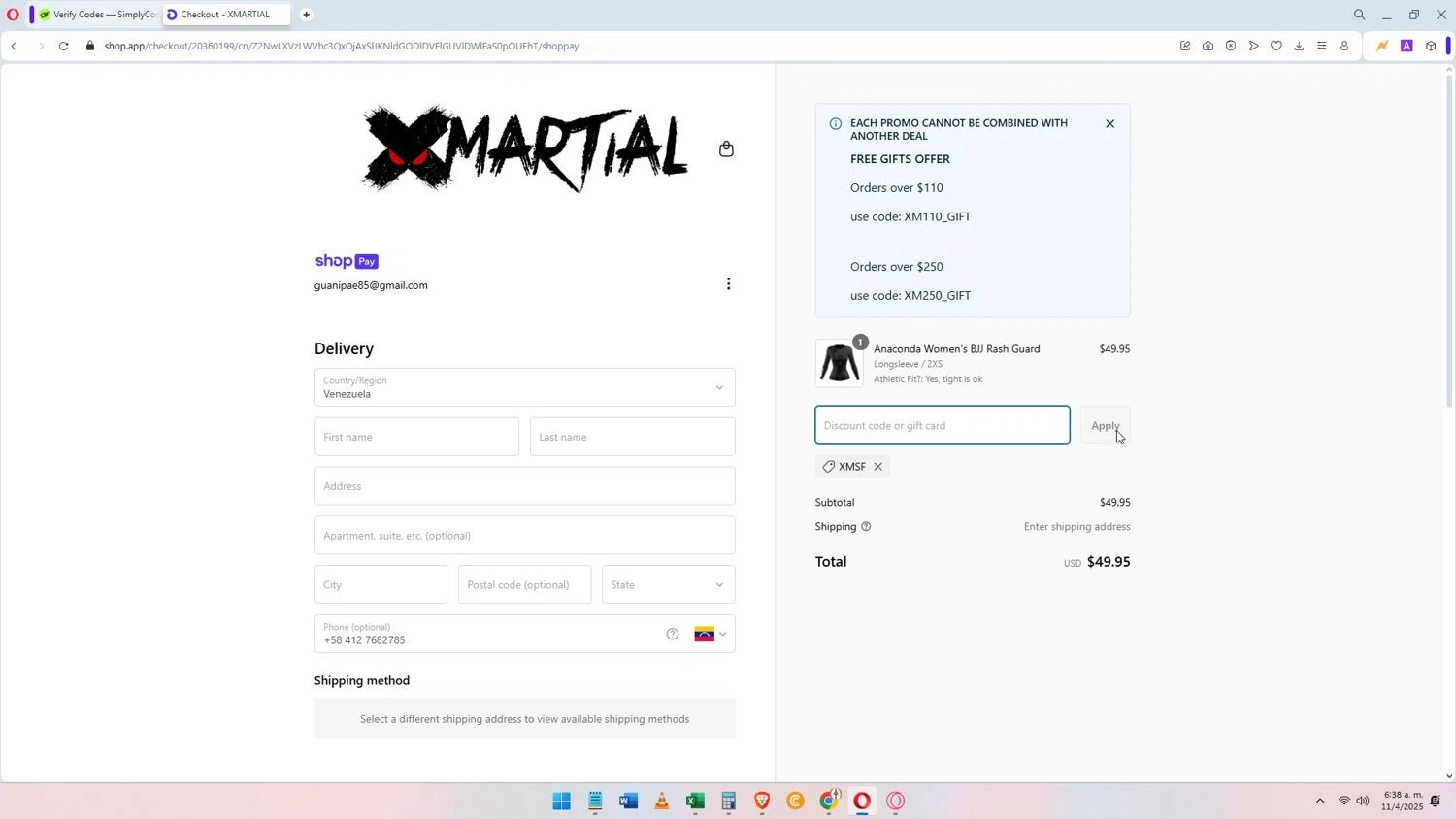Open the tab search magnifier icon
This screenshot has height=819, width=1456.
1359,15
